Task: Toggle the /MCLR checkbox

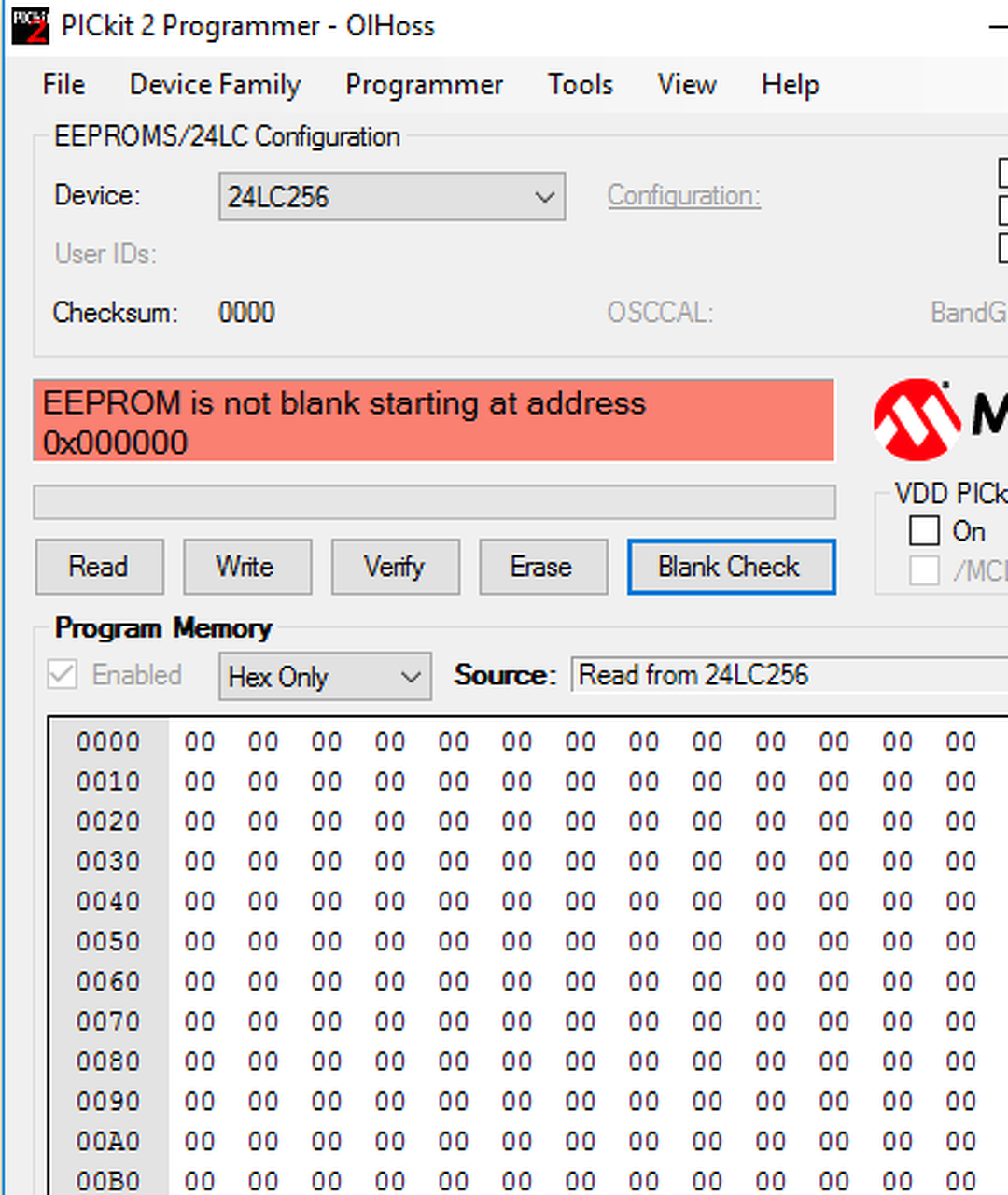Action: click(x=924, y=570)
